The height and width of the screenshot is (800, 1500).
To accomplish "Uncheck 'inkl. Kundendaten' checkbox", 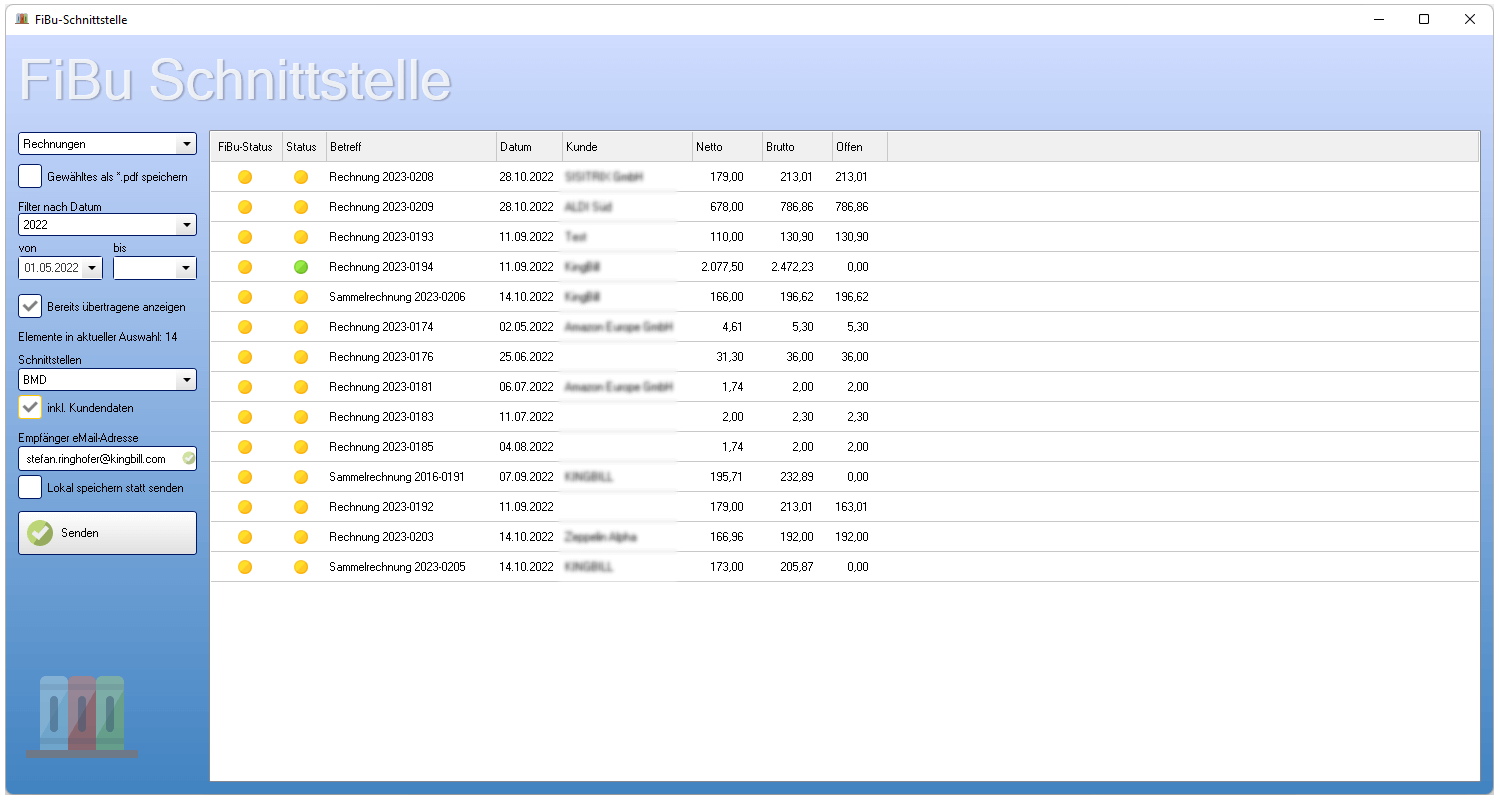I will [31, 407].
